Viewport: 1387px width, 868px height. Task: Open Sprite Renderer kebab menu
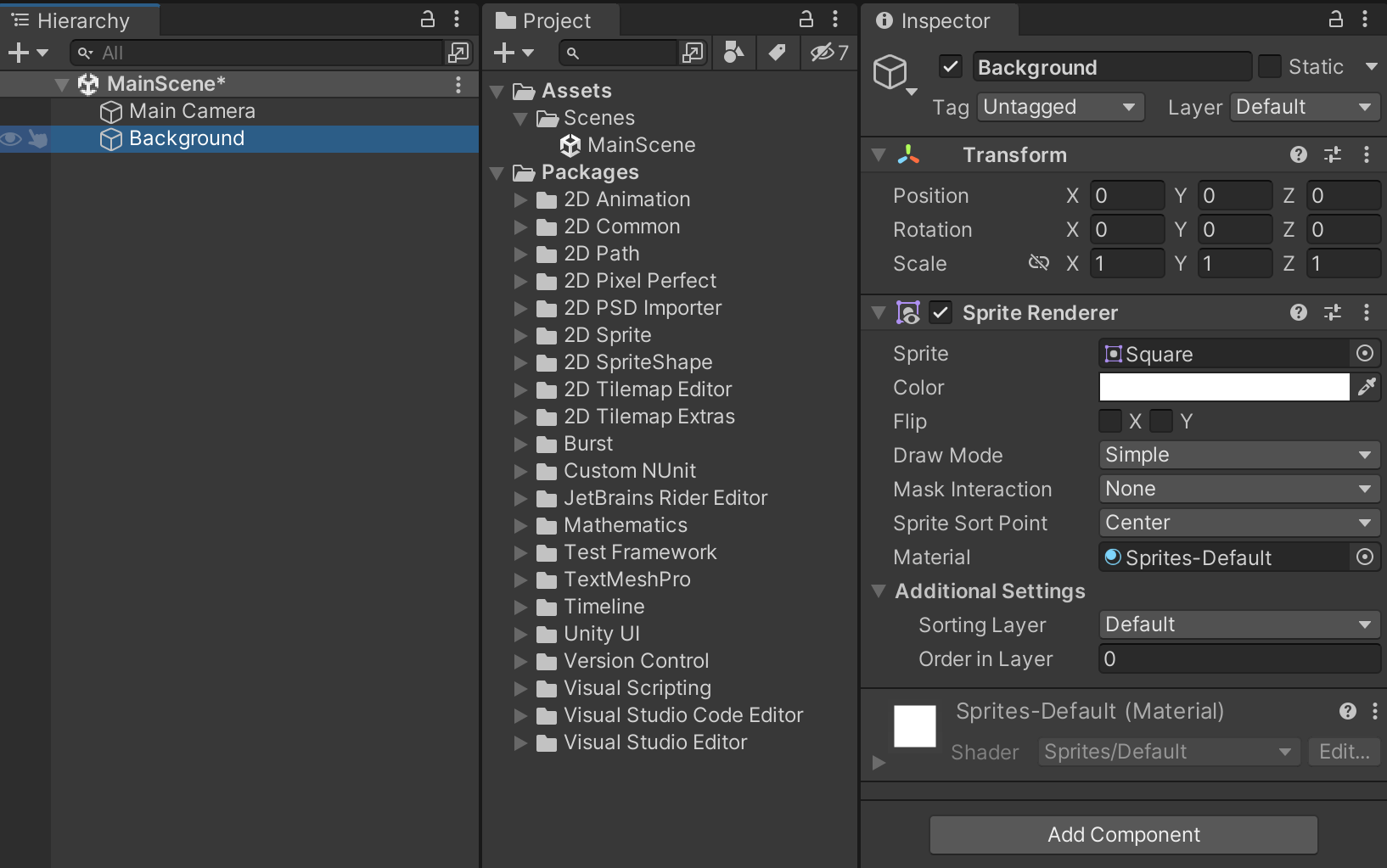click(1367, 312)
